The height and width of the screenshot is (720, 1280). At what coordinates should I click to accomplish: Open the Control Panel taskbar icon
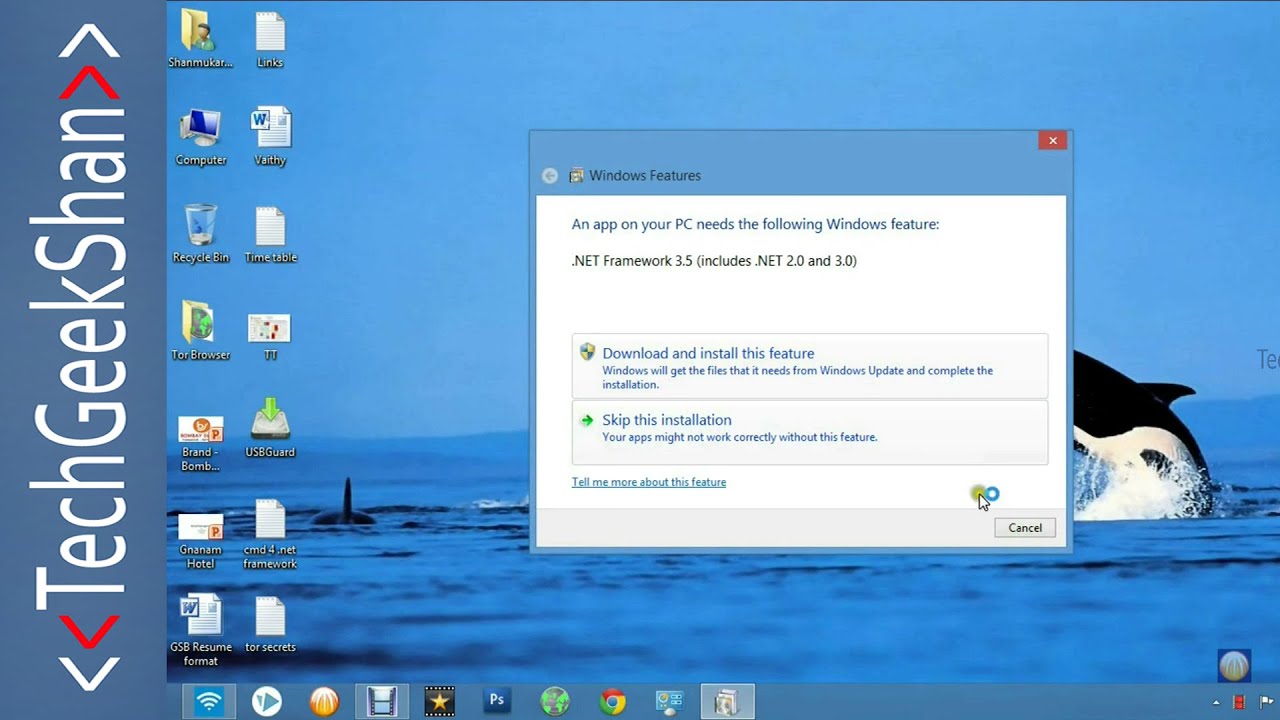(669, 702)
